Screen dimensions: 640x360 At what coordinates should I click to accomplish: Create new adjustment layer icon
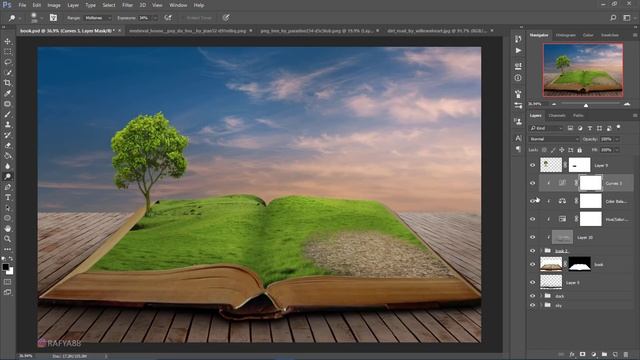click(x=593, y=354)
